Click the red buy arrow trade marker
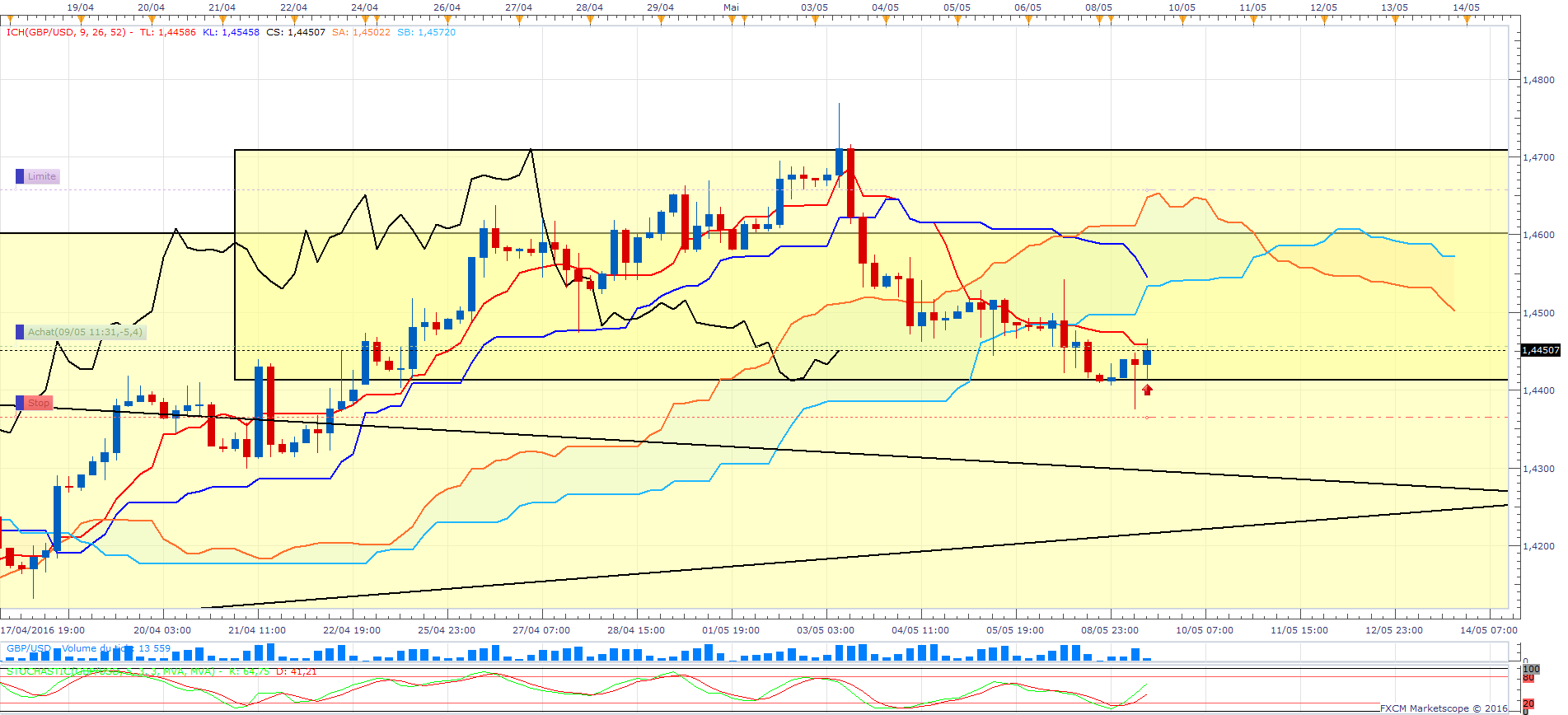The image size is (1568, 715). click(1147, 390)
